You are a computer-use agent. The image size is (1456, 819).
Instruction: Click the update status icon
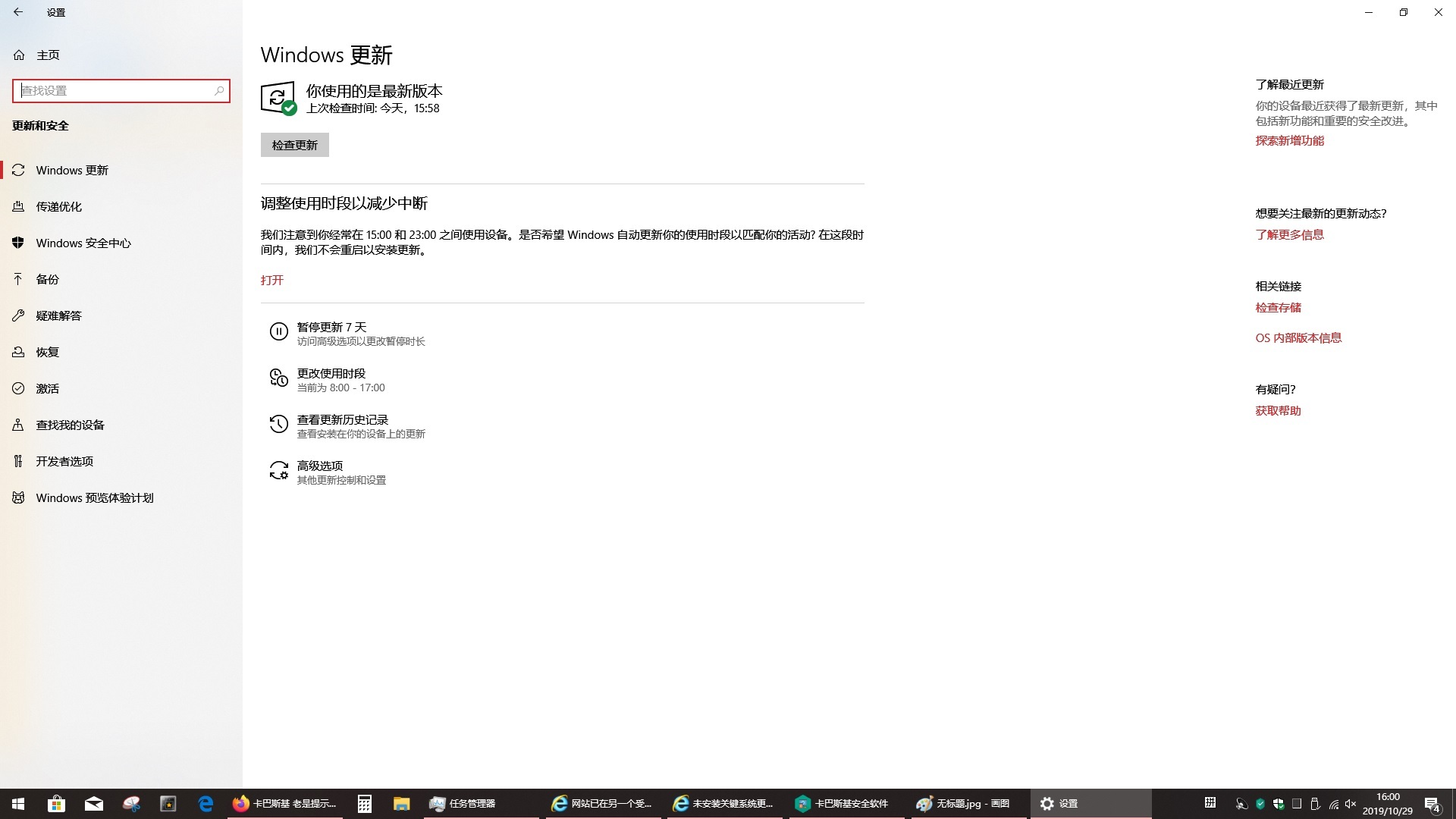[278, 99]
